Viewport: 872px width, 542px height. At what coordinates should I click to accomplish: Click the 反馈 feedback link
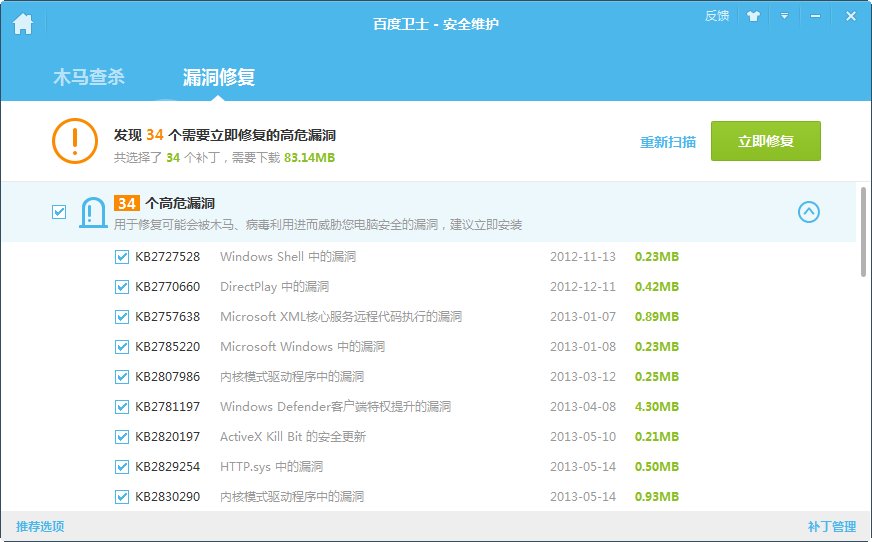pos(717,16)
